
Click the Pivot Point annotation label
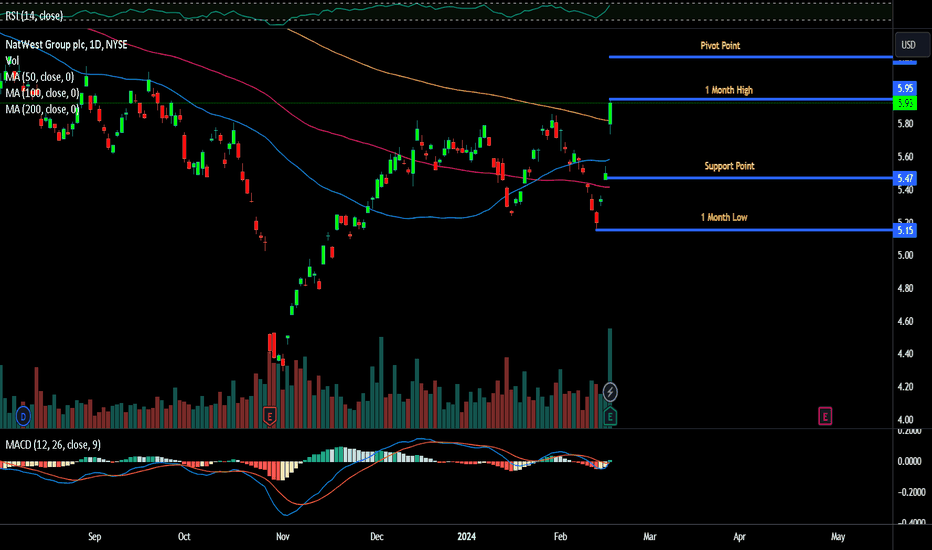point(720,46)
